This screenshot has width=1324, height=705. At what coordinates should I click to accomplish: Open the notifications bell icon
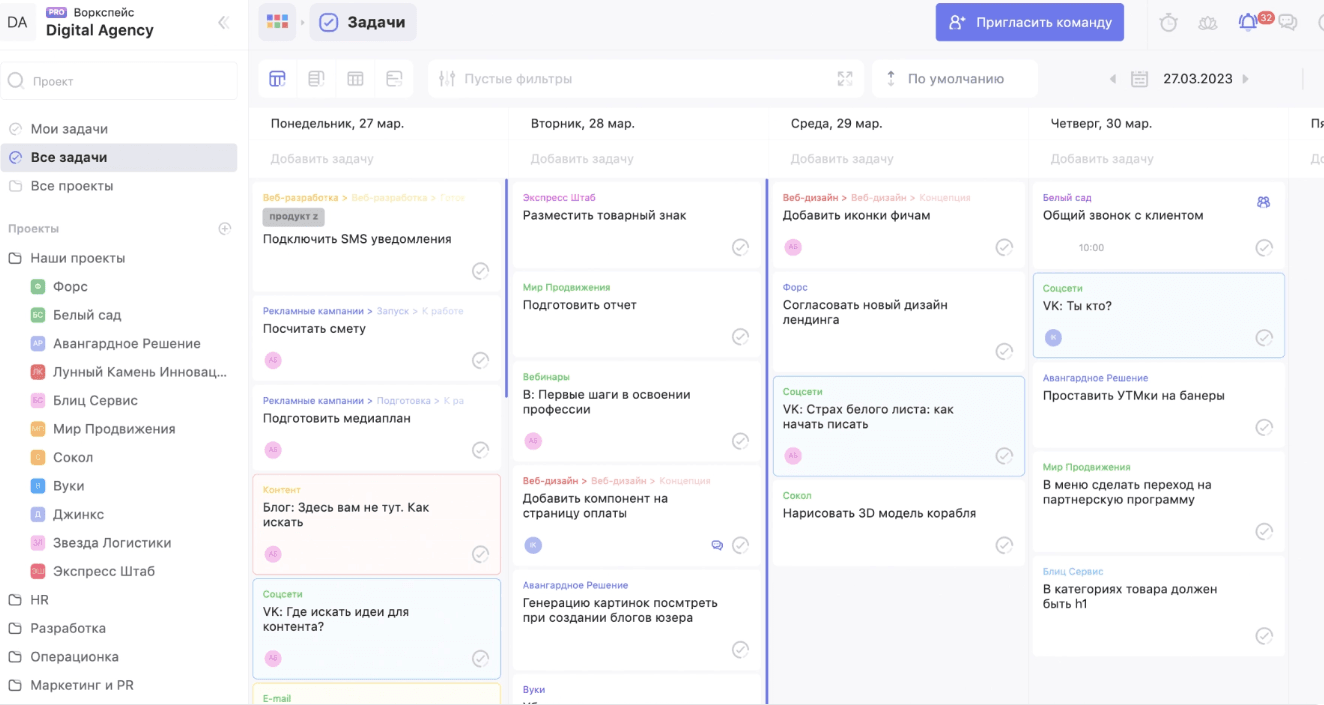click(1248, 22)
